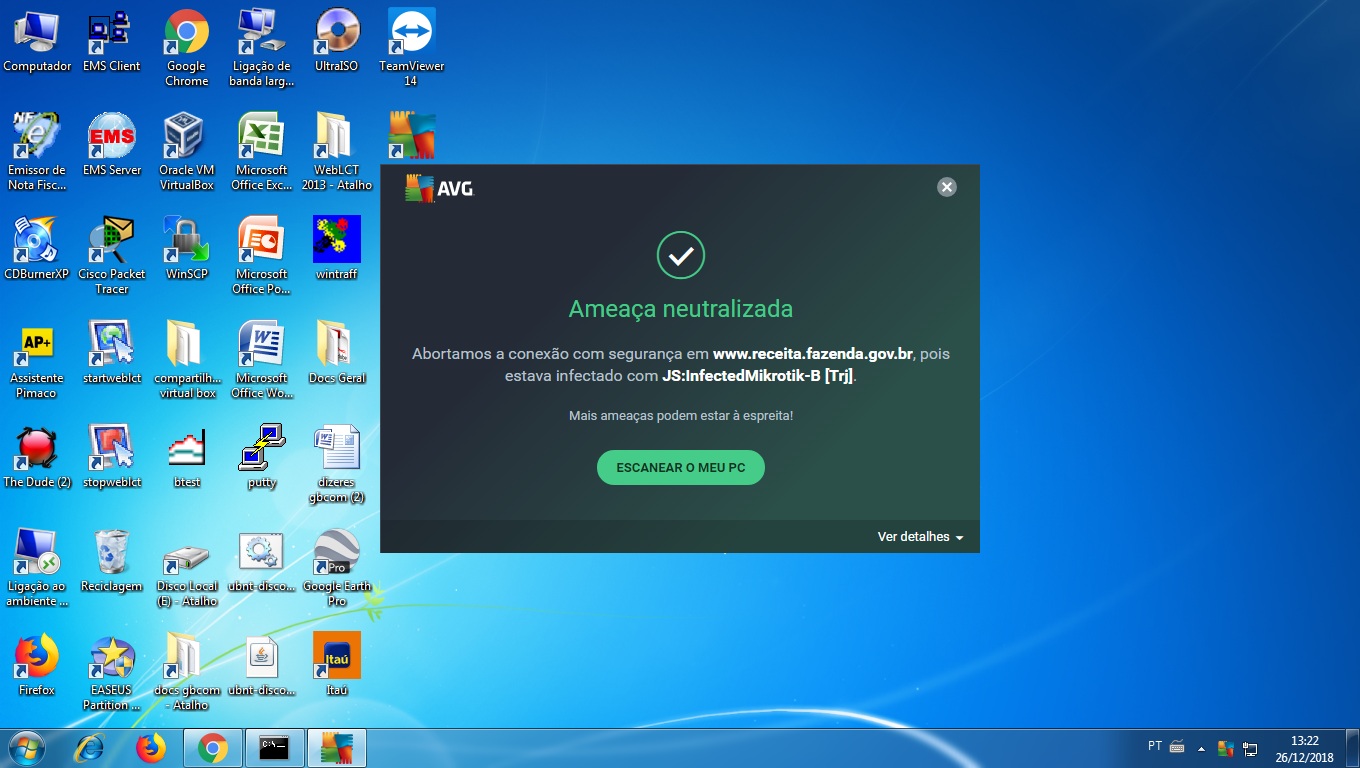
Task: Select the startweblct desktop shortcut
Action: pos(111,353)
